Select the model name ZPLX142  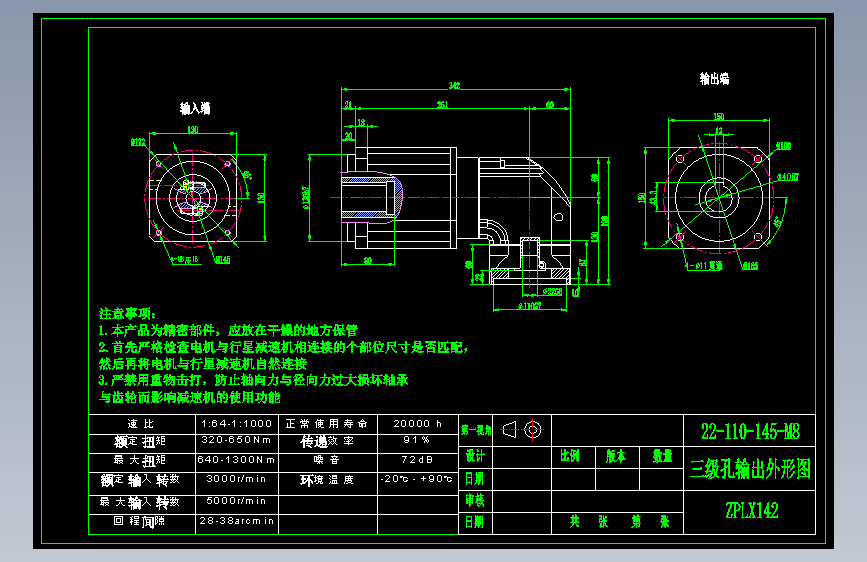click(751, 510)
